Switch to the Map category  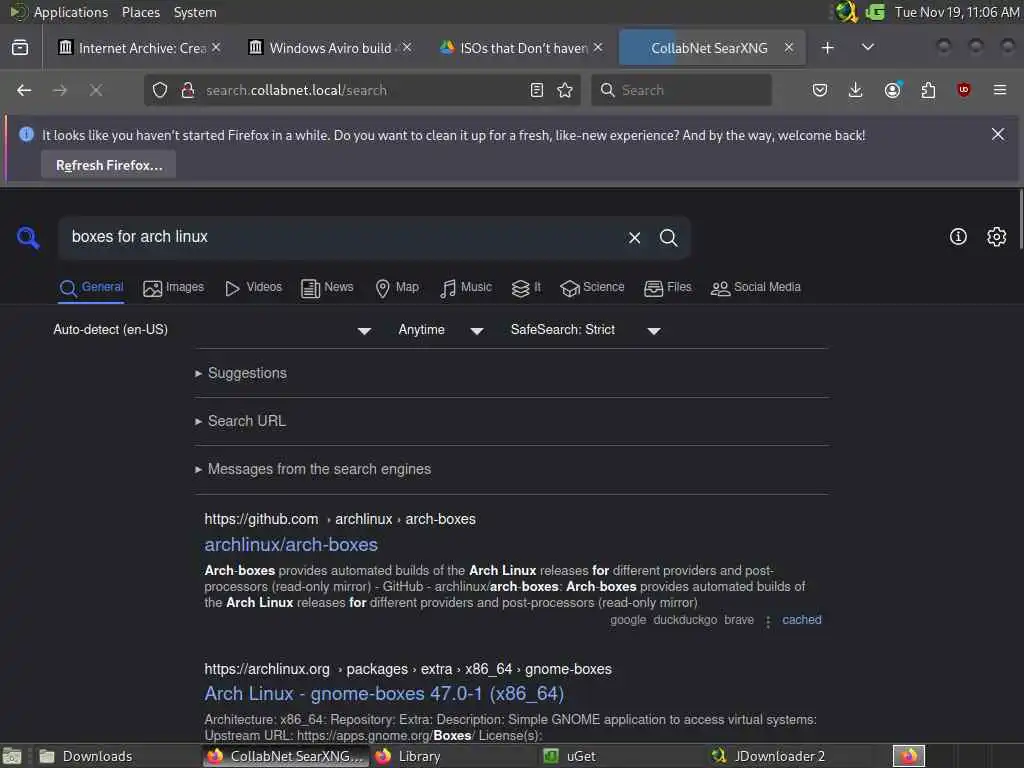(x=397, y=287)
